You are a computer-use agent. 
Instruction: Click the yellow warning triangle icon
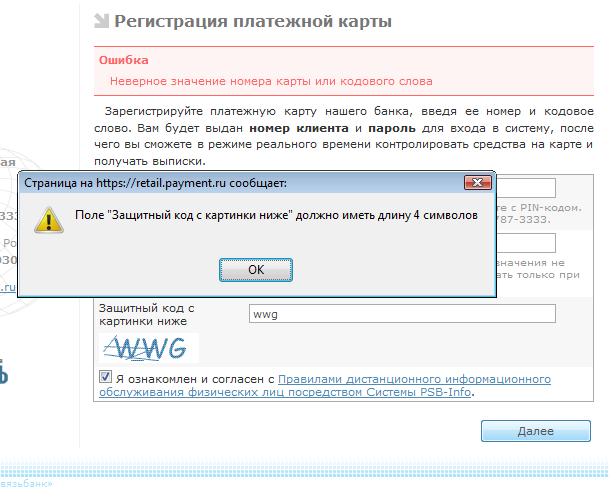click(48, 218)
